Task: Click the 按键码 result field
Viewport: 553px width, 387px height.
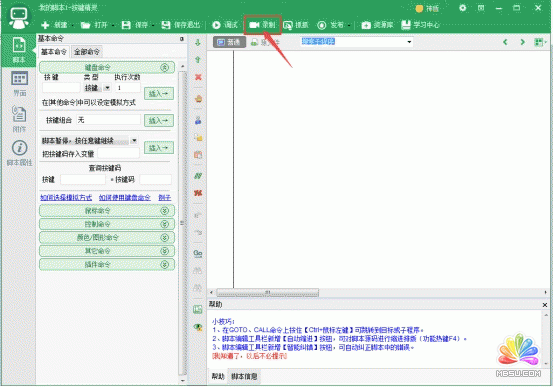Action: point(156,180)
